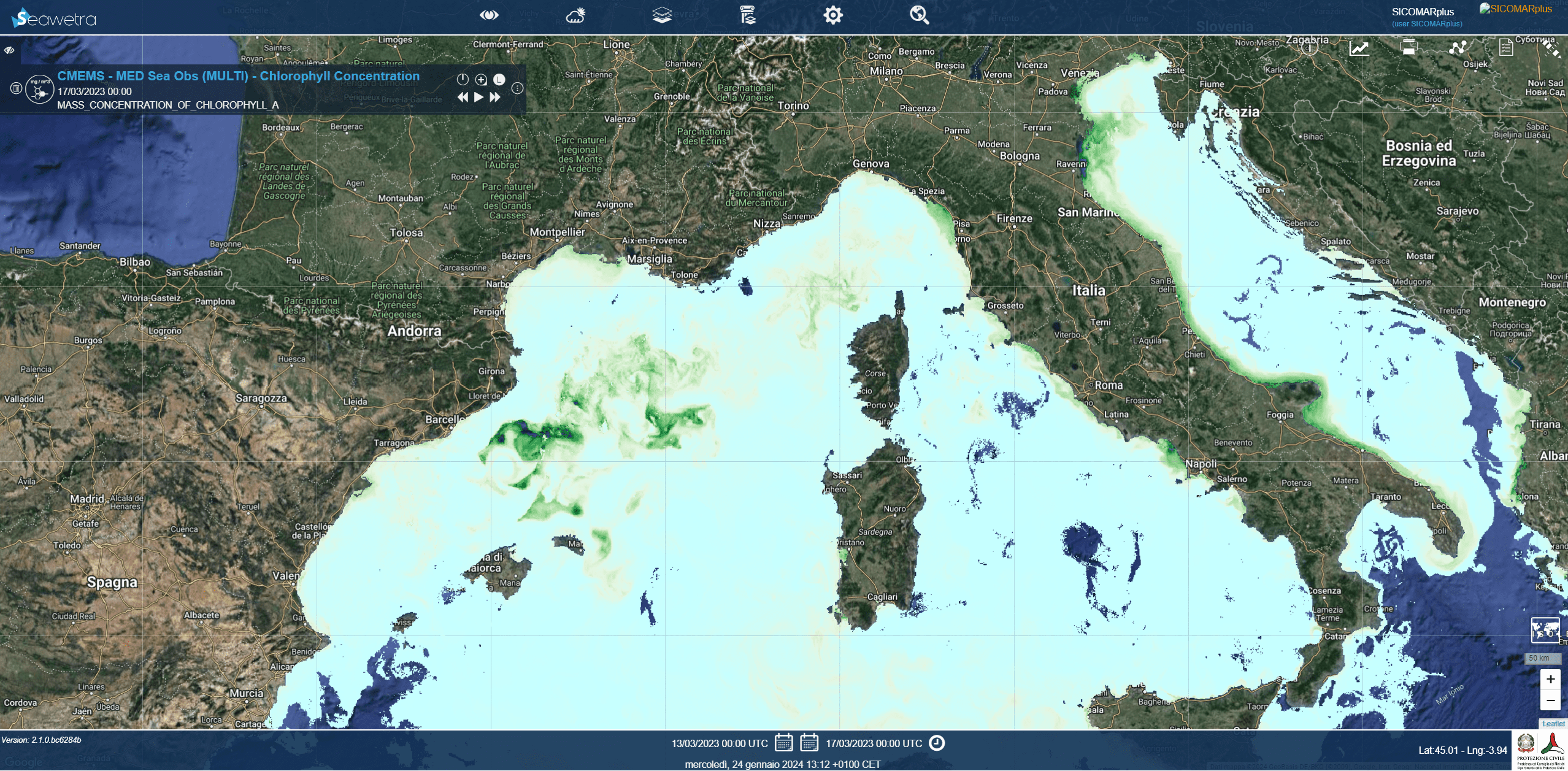Open the layer three-dots options menu
This screenshot has width=1568, height=771.
click(x=517, y=88)
